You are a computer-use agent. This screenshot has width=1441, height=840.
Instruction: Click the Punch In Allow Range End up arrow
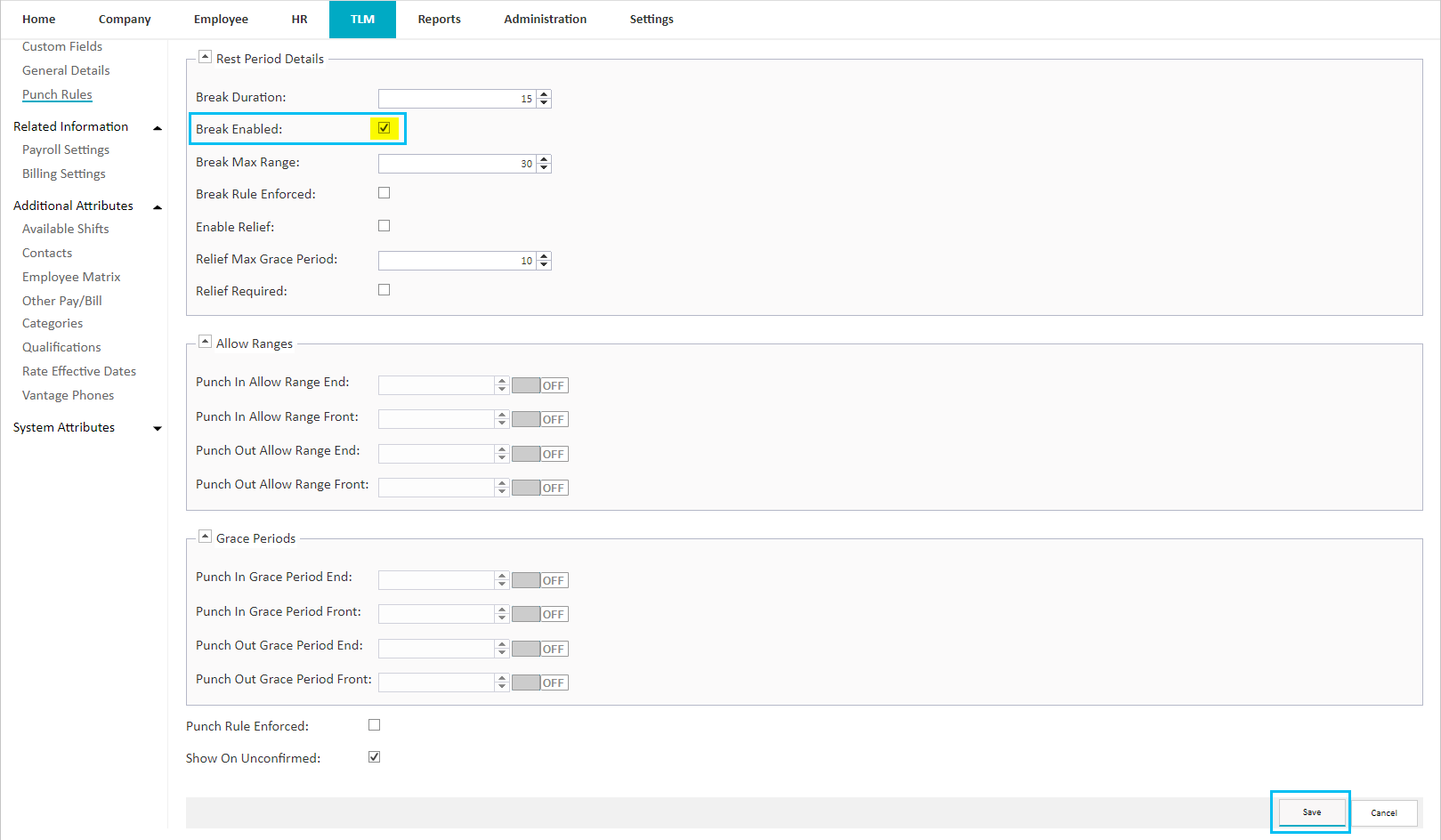pyautogui.click(x=501, y=380)
